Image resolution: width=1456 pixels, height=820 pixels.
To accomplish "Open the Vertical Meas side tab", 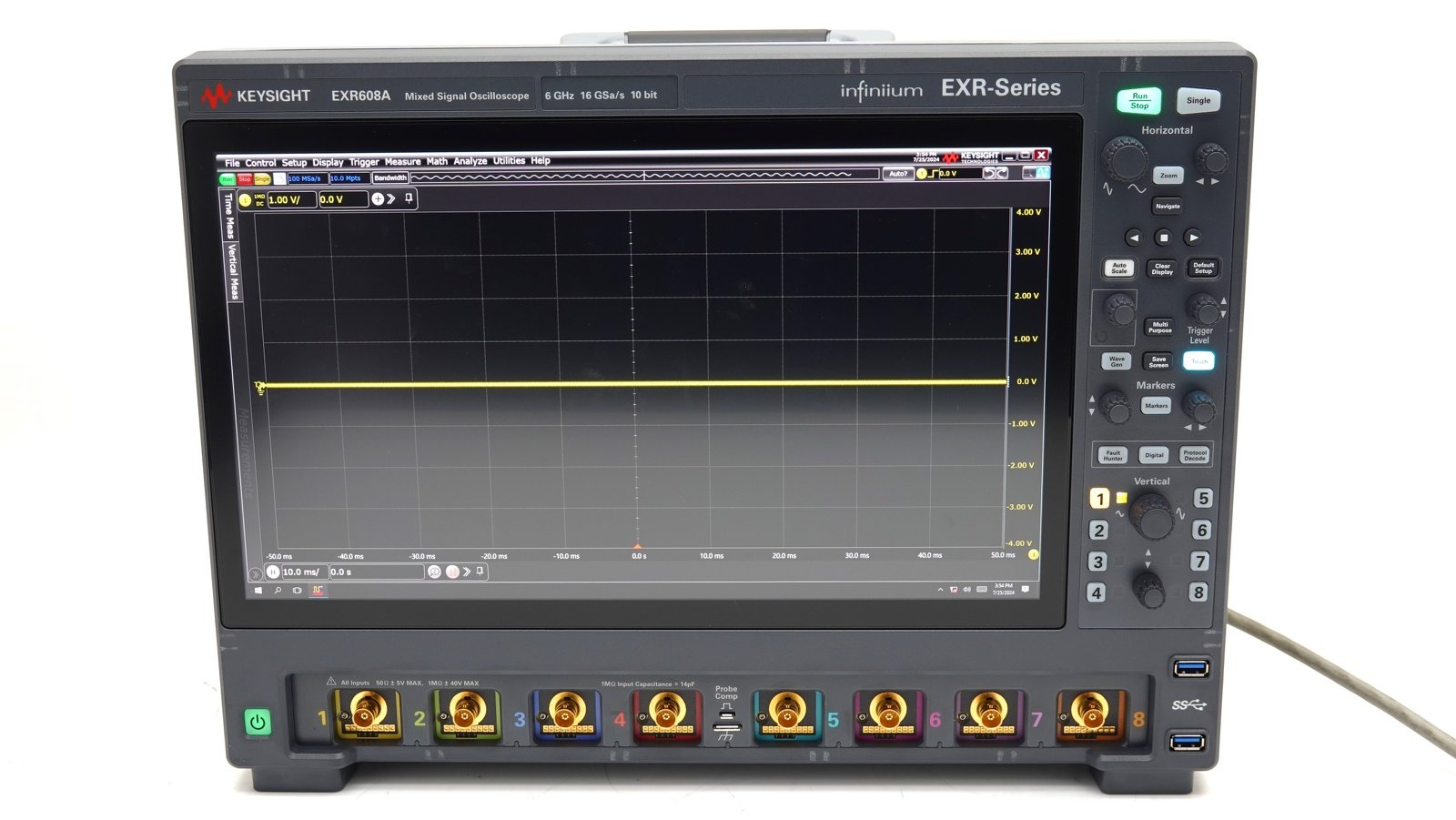I will click(233, 271).
